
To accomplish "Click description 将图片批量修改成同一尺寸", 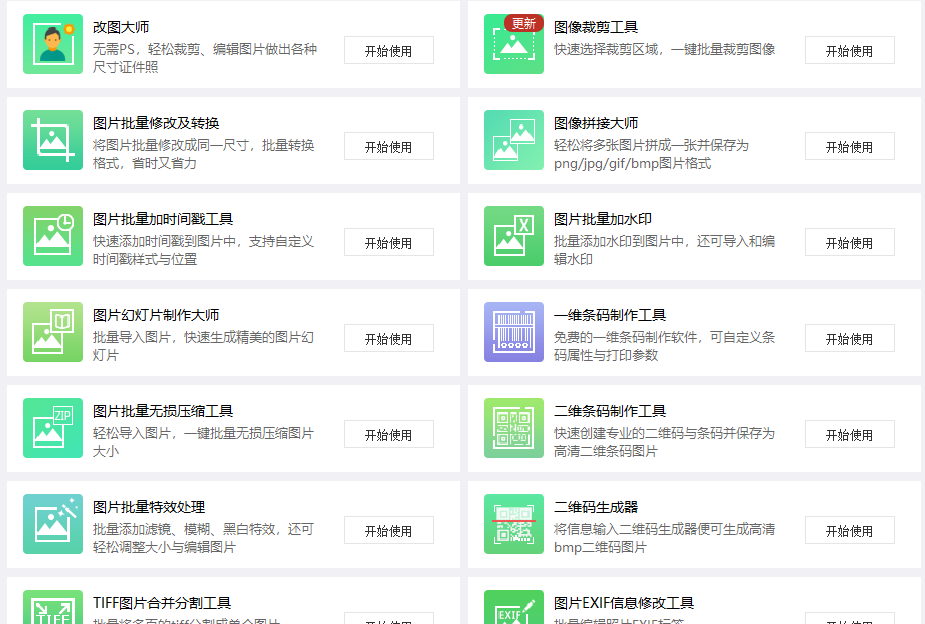I will pyautogui.click(x=204, y=154).
